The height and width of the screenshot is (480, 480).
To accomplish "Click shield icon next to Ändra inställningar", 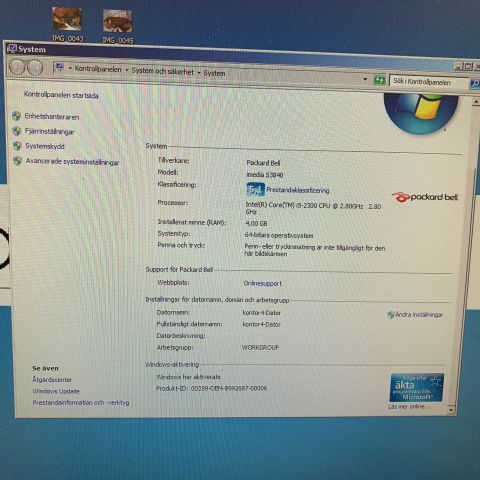I will 391,314.
